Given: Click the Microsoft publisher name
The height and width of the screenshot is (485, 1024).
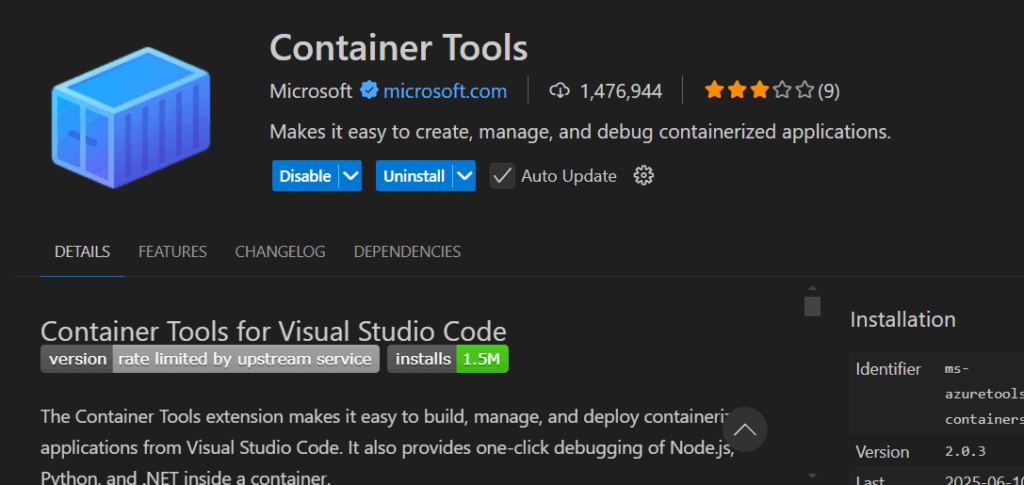Looking at the screenshot, I should coord(311,91).
